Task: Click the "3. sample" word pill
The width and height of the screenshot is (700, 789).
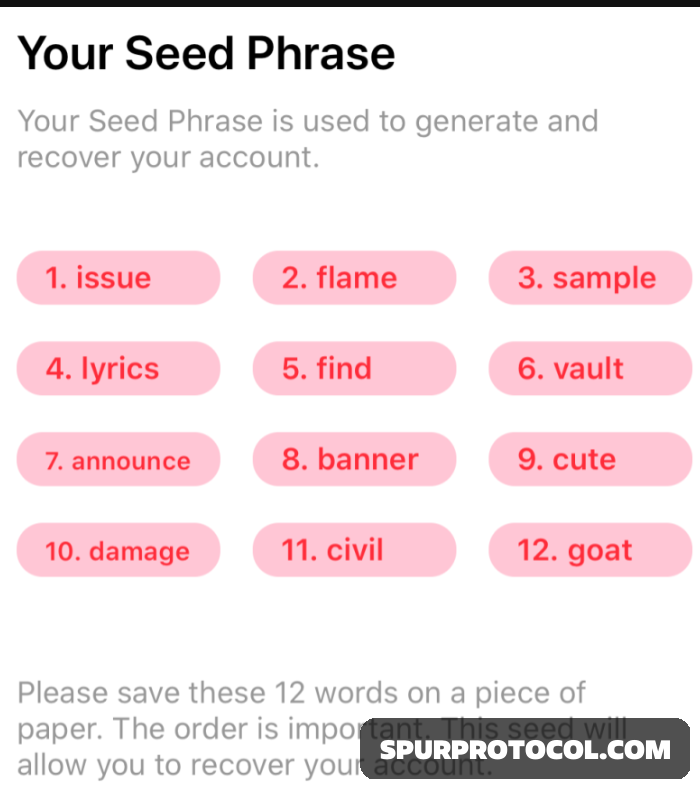Action: click(x=590, y=278)
